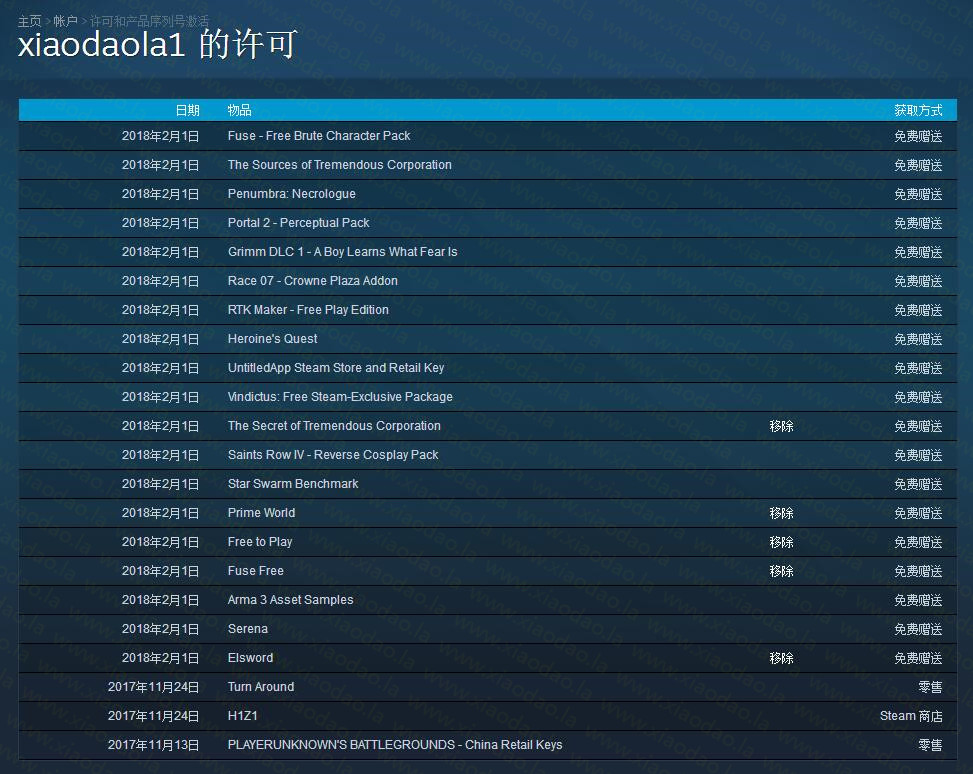This screenshot has width=973, height=774.
Task: Click the 2017年11月13日 date cell
Action: 154,745
